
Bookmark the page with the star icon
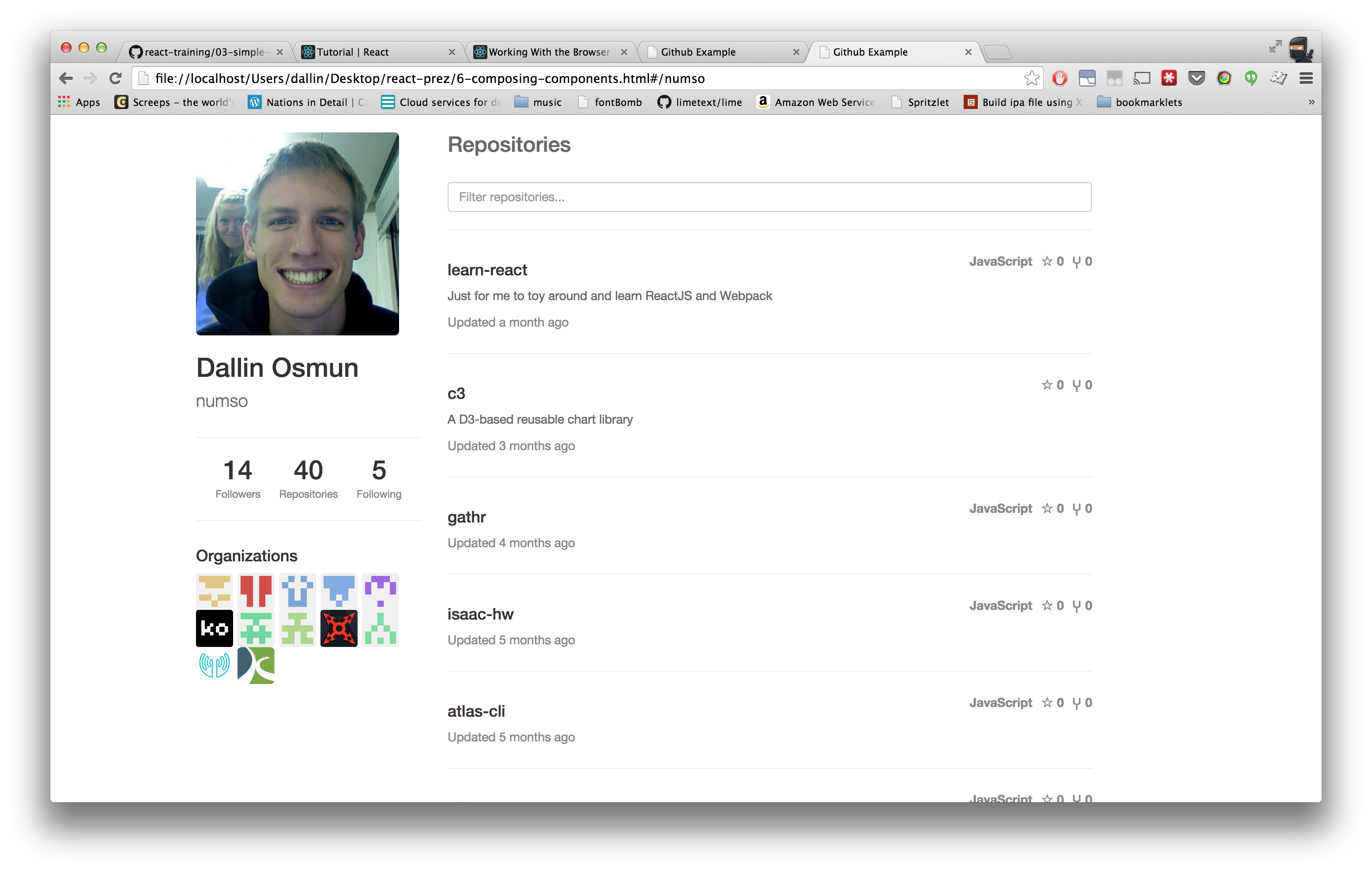1031,78
